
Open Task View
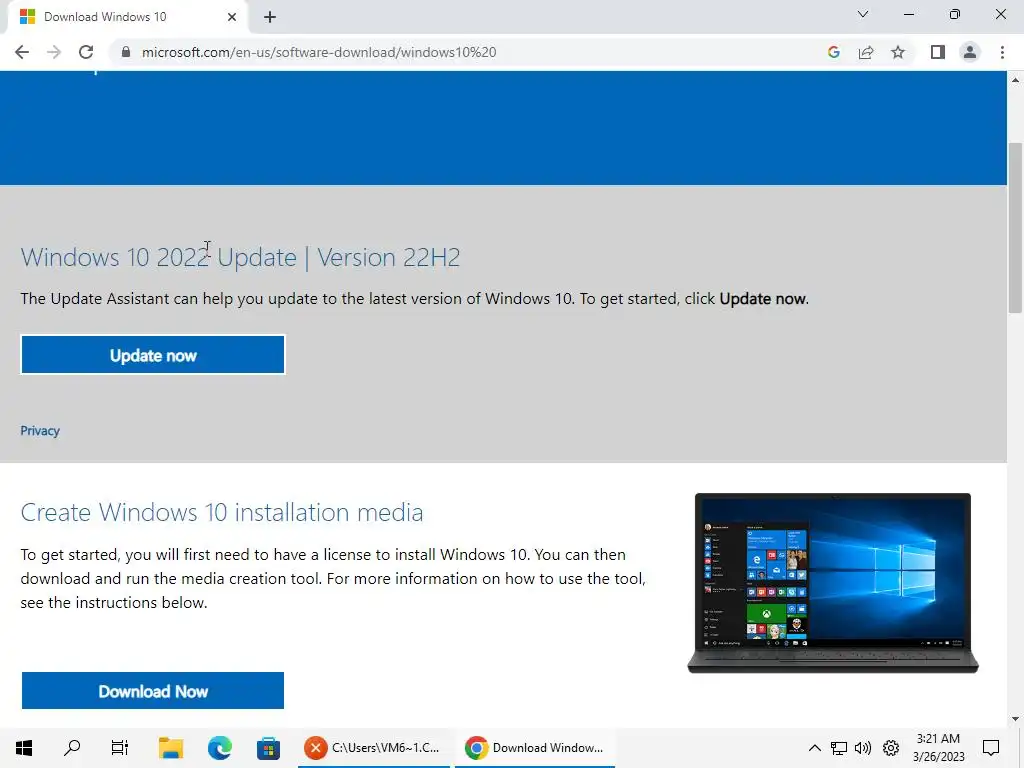point(120,748)
